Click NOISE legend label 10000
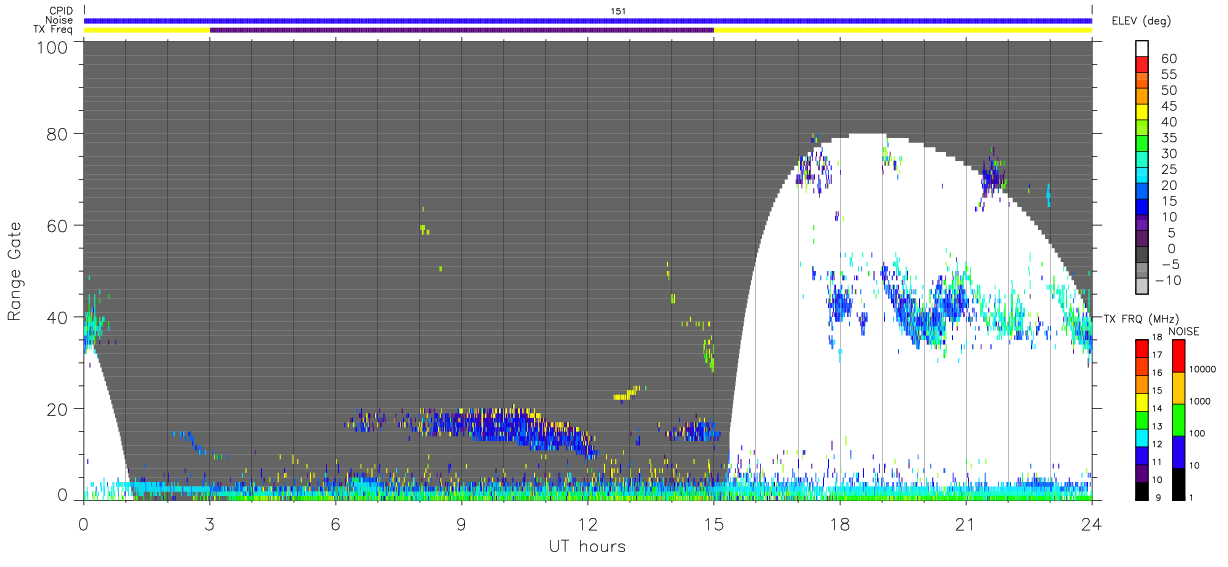 click(1203, 369)
